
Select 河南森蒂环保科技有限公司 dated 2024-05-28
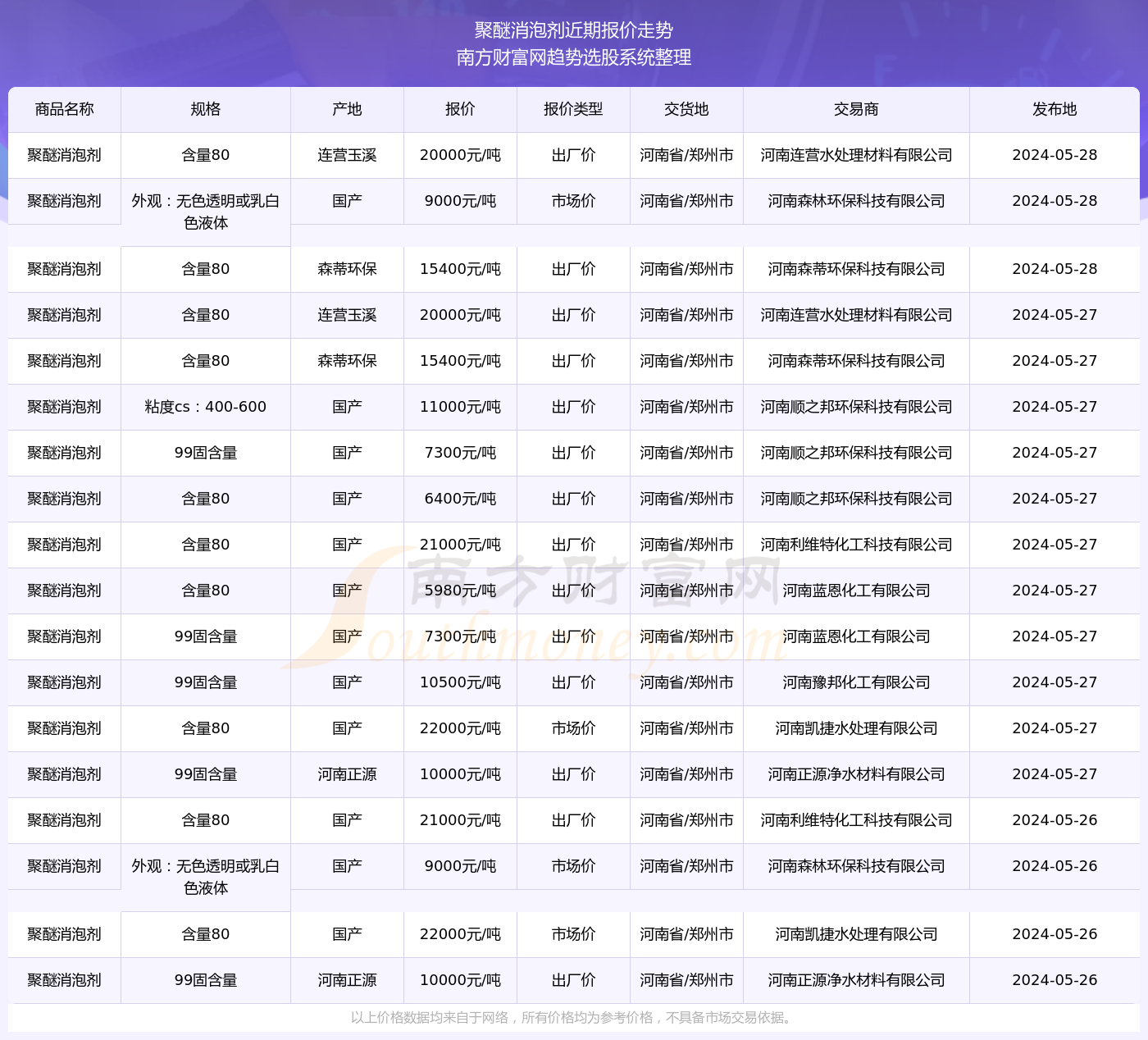tap(856, 269)
